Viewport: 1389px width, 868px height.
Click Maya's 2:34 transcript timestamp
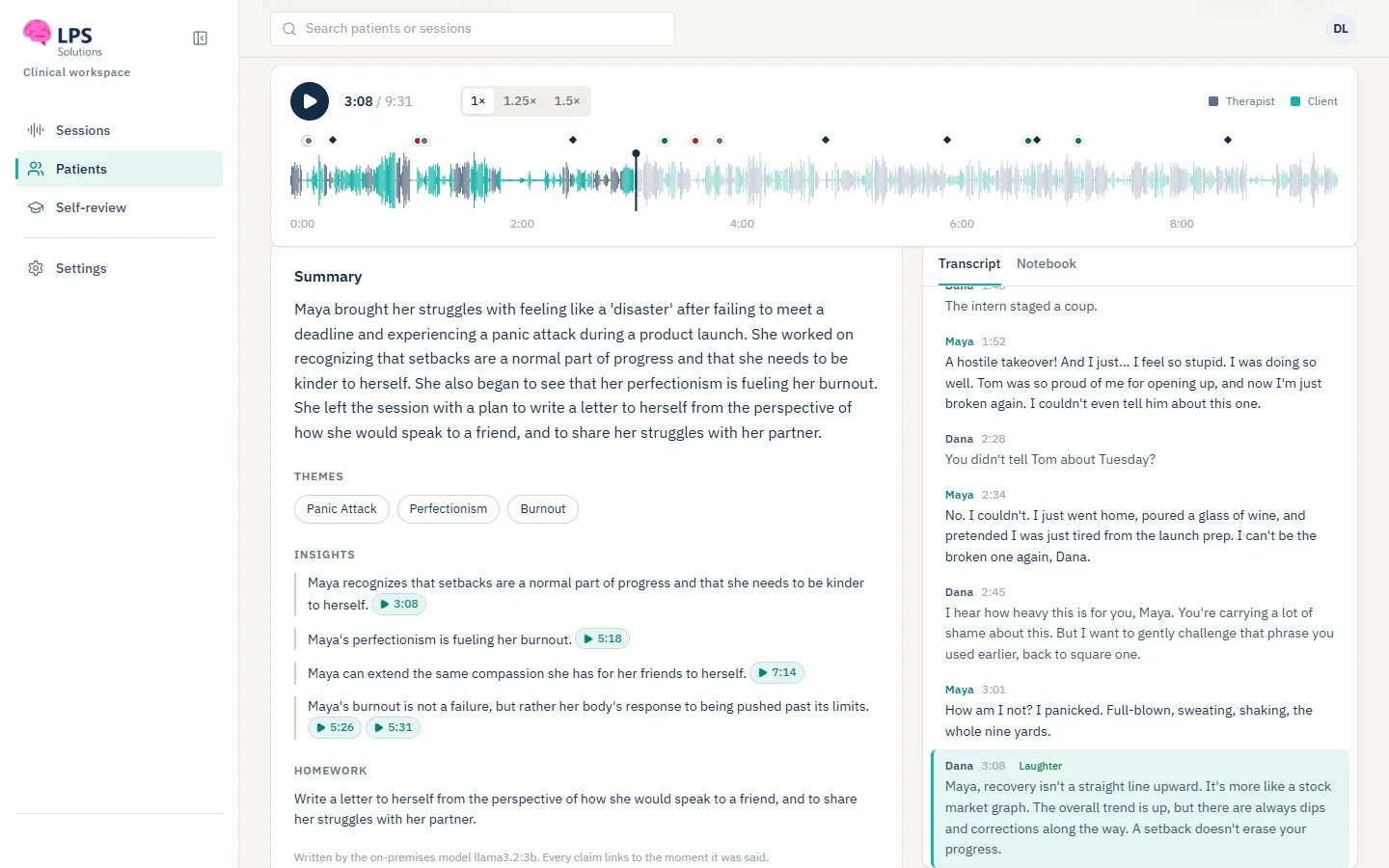tap(994, 495)
